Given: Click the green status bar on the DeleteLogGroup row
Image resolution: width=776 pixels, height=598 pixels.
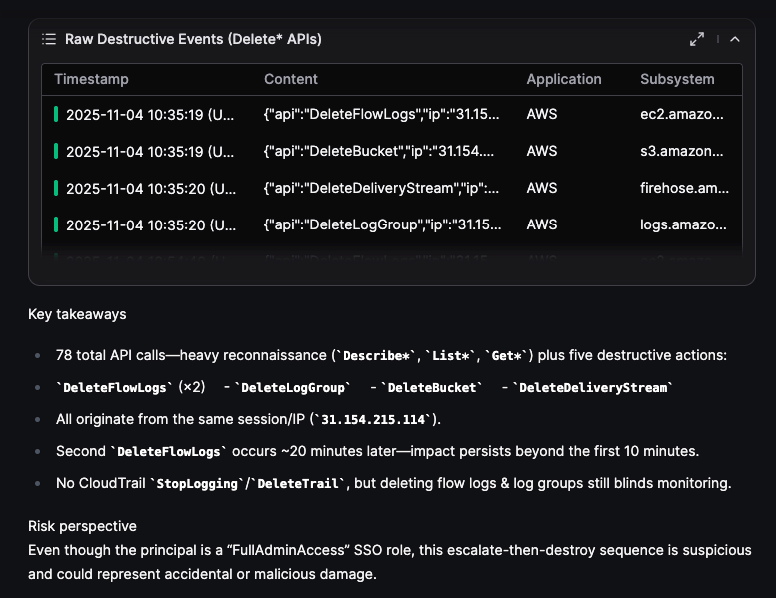Looking at the screenshot, I should (x=56, y=225).
